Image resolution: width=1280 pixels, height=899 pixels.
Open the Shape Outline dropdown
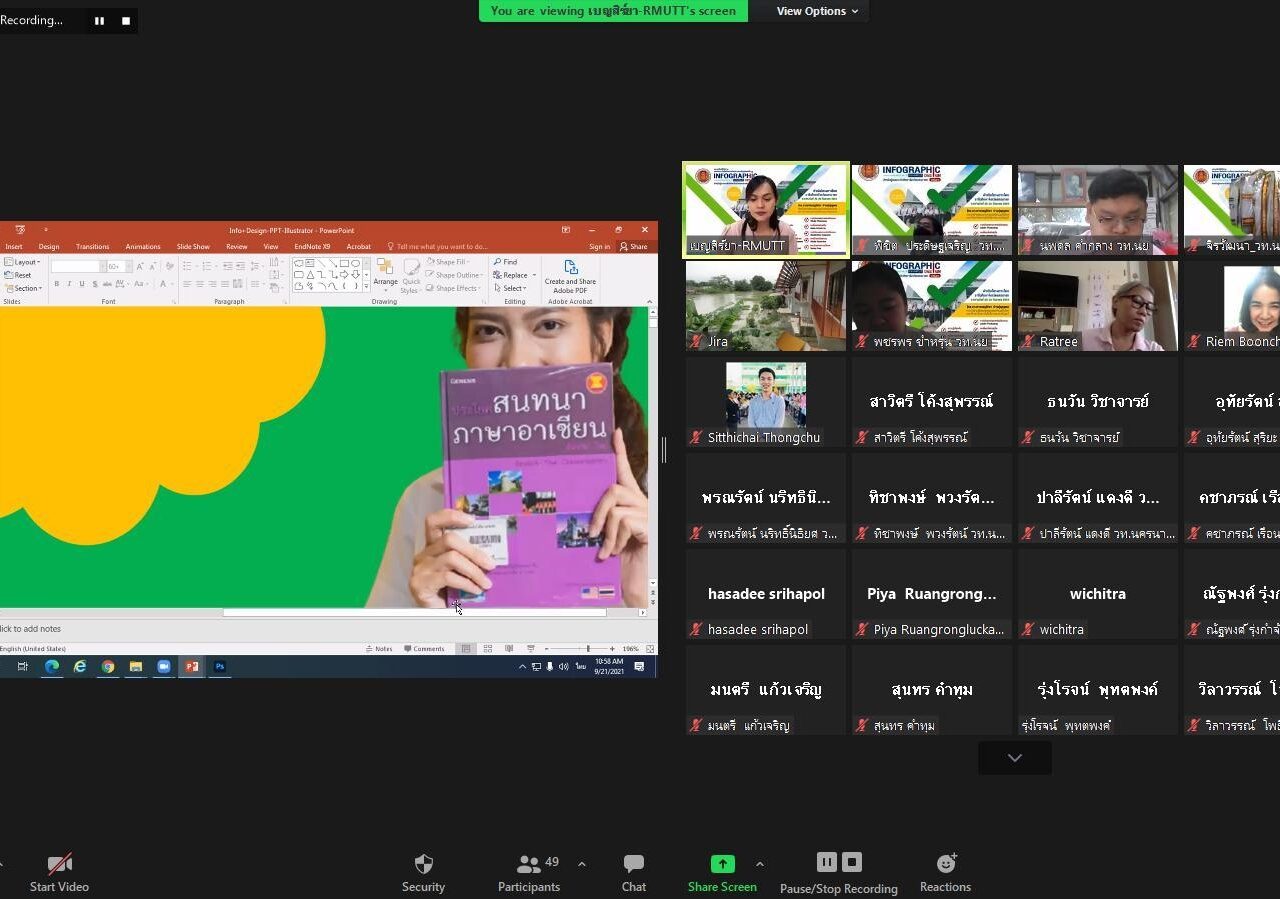coord(453,275)
